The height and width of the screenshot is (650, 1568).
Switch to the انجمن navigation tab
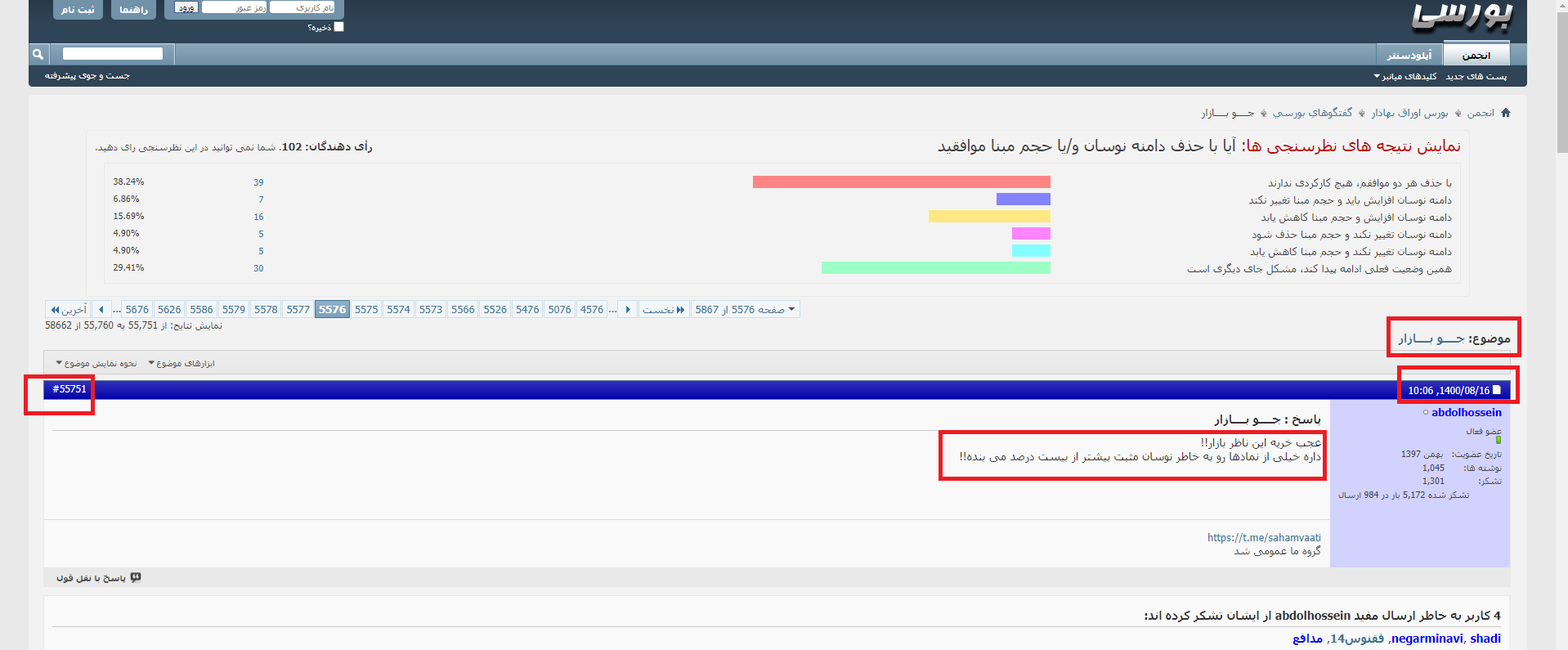(x=1476, y=55)
